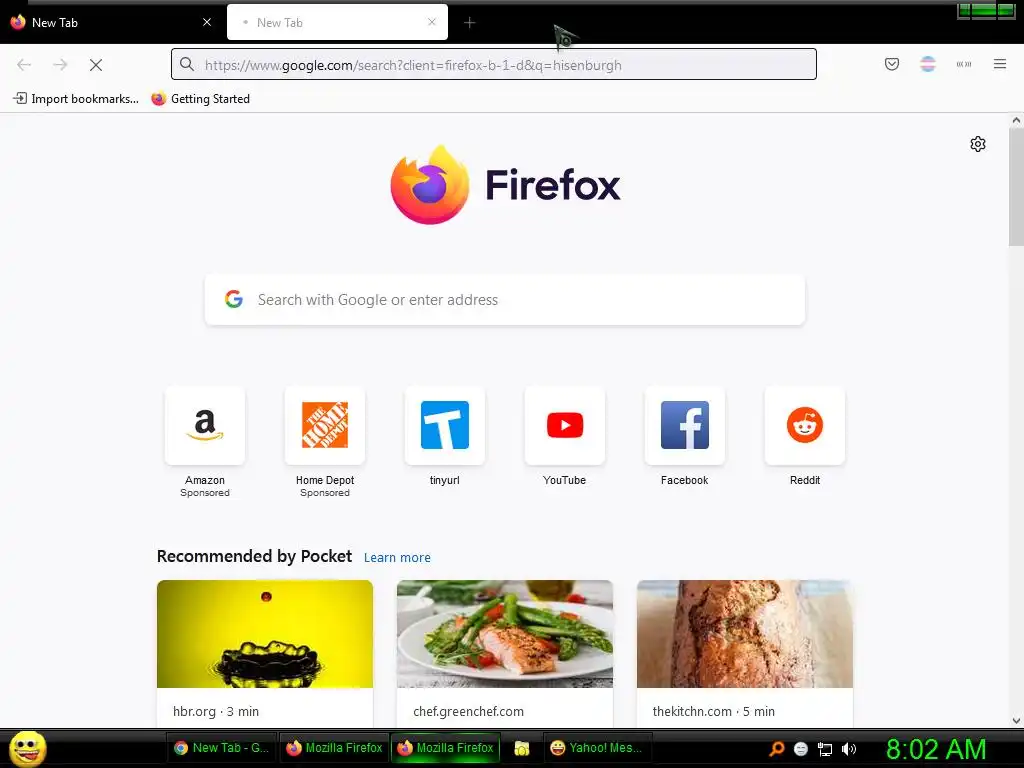Click the Google logo in the search box
This screenshot has width=1024, height=768.
234,299
